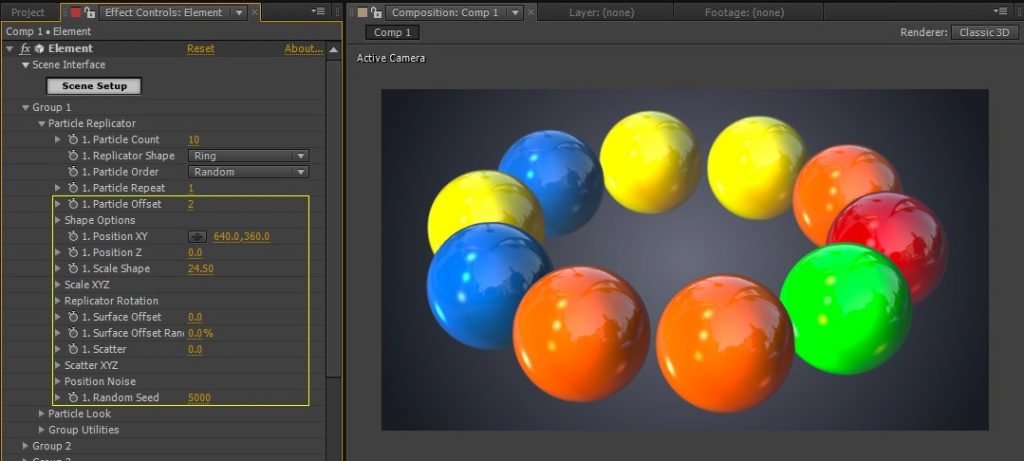
Task: Click the Position XY value 640.0,360.0
Action: 242,236
